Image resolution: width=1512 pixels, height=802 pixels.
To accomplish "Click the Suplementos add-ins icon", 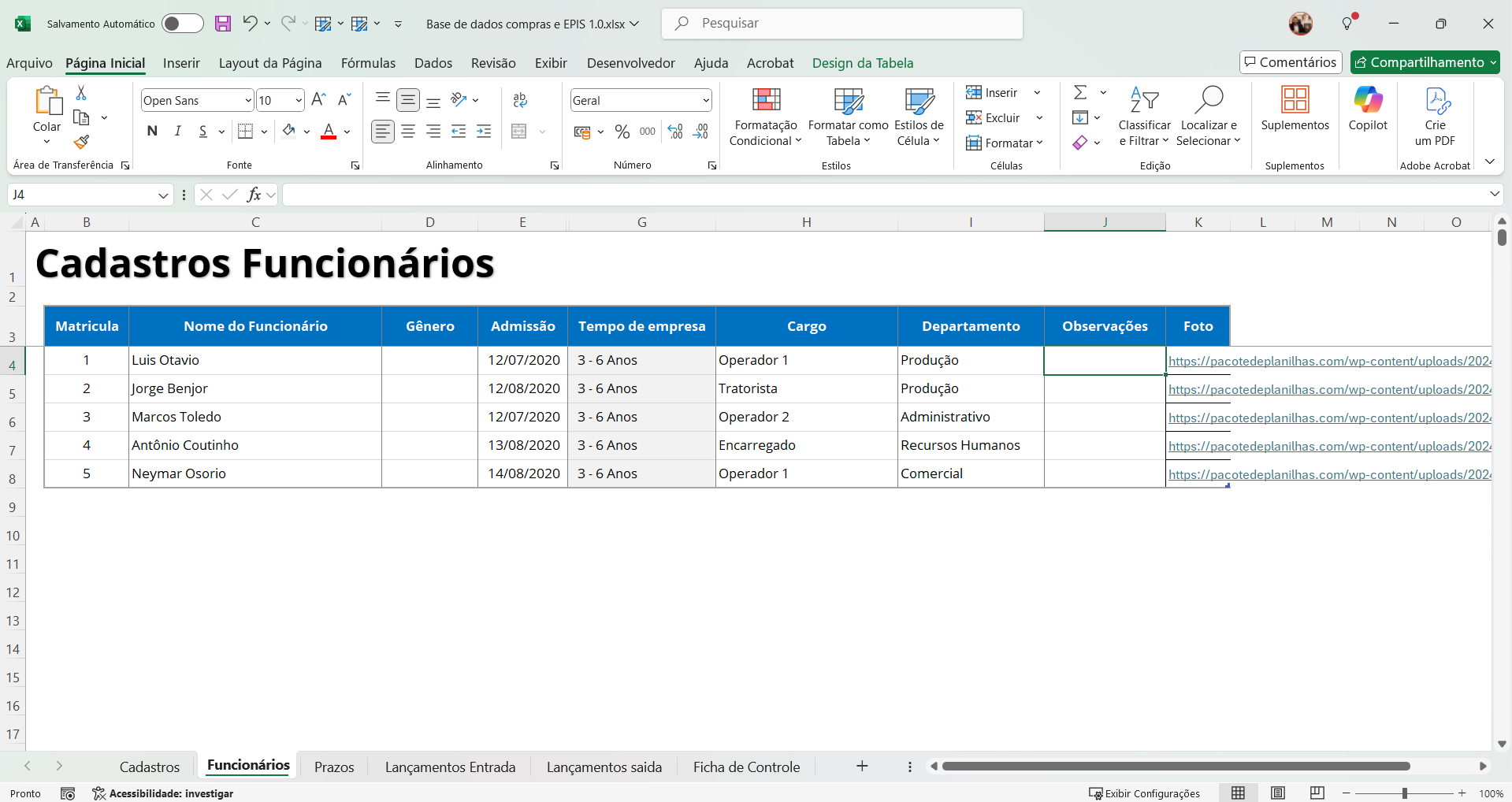I will point(1295,101).
